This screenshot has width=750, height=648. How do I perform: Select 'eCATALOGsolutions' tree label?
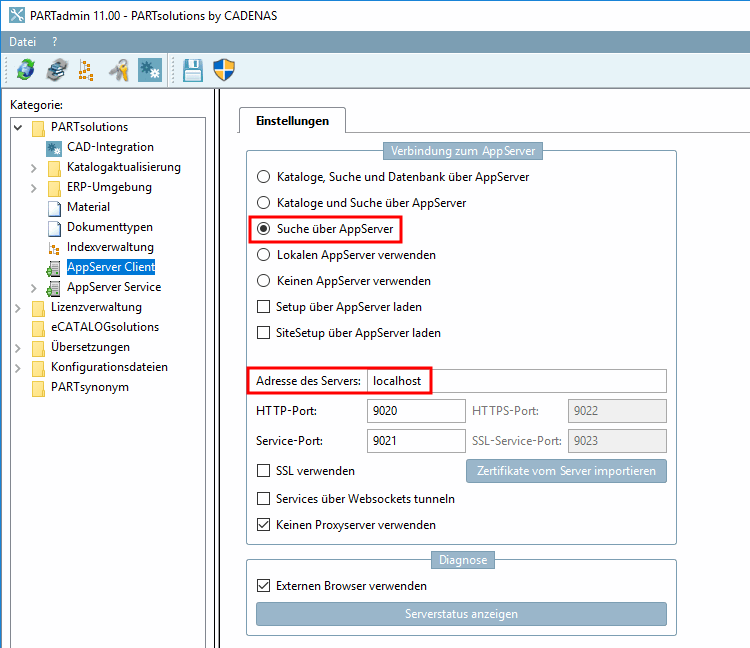click(x=105, y=327)
